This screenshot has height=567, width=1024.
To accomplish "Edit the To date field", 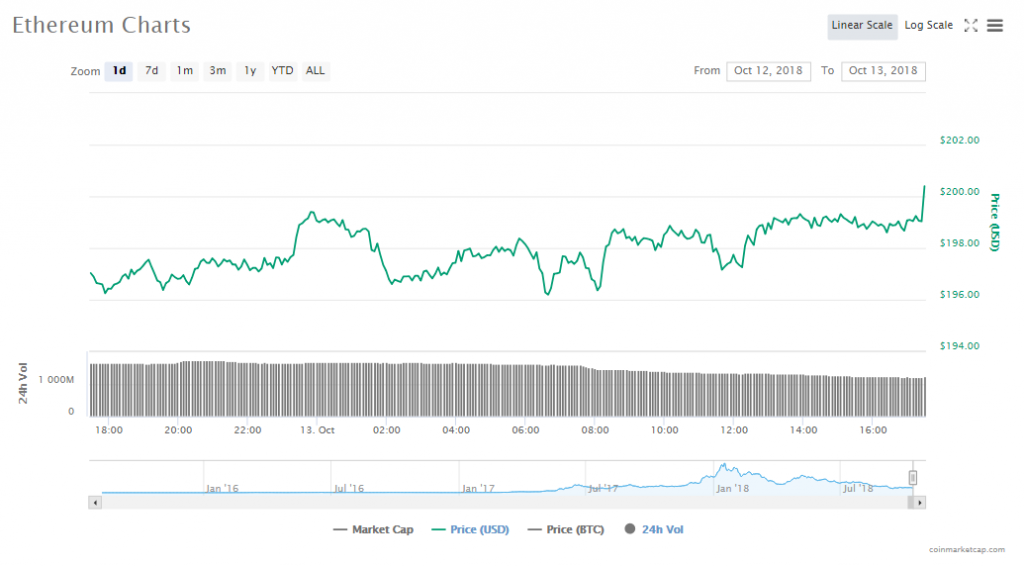I will pos(883,71).
